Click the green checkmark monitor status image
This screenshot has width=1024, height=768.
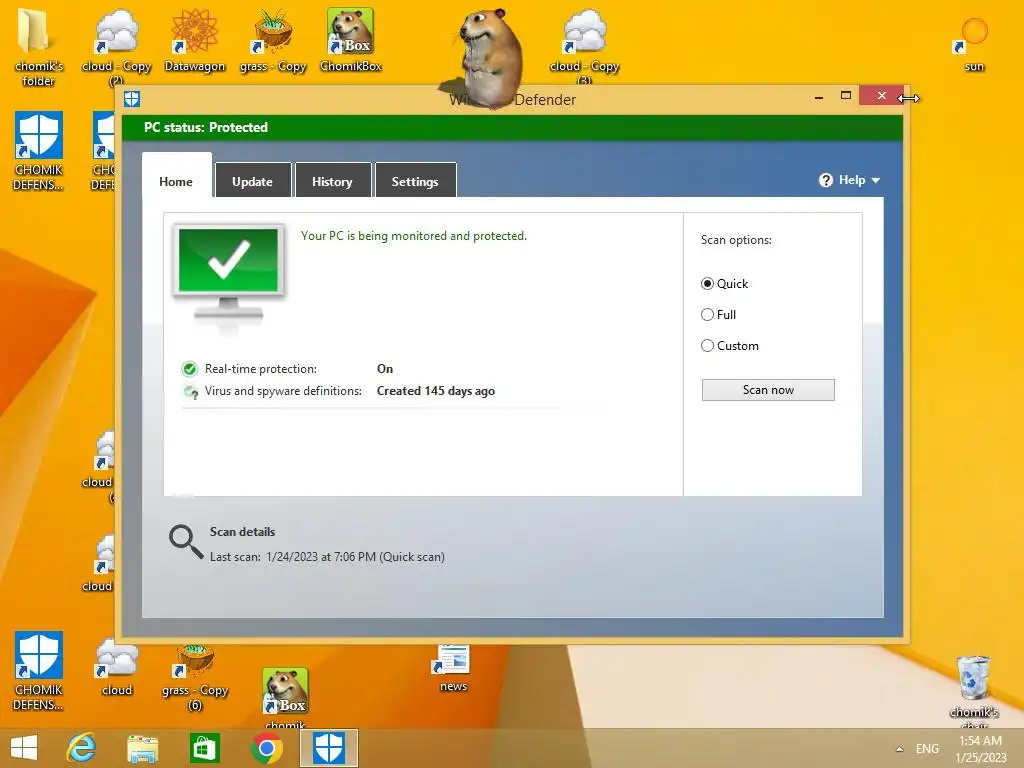click(229, 276)
